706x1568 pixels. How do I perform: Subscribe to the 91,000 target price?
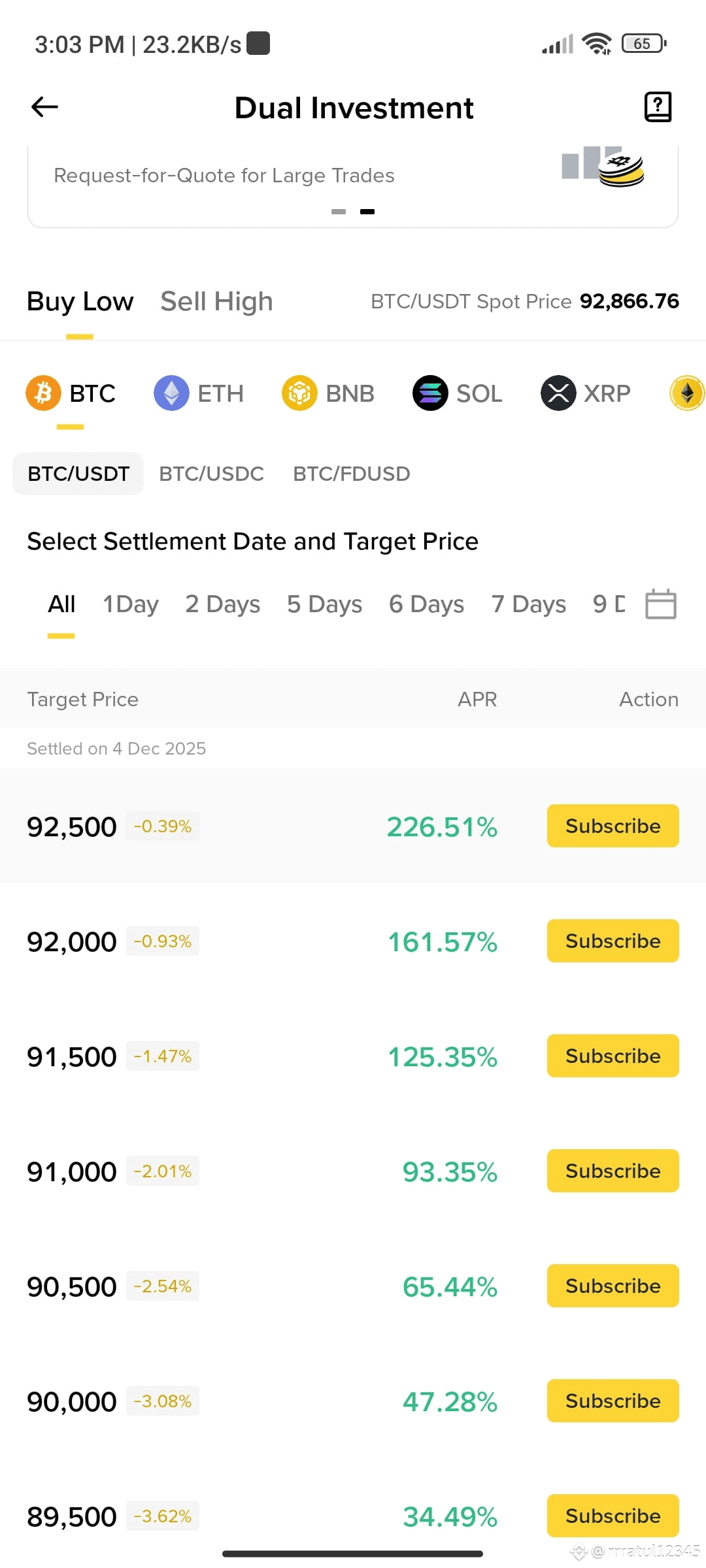click(x=613, y=1171)
